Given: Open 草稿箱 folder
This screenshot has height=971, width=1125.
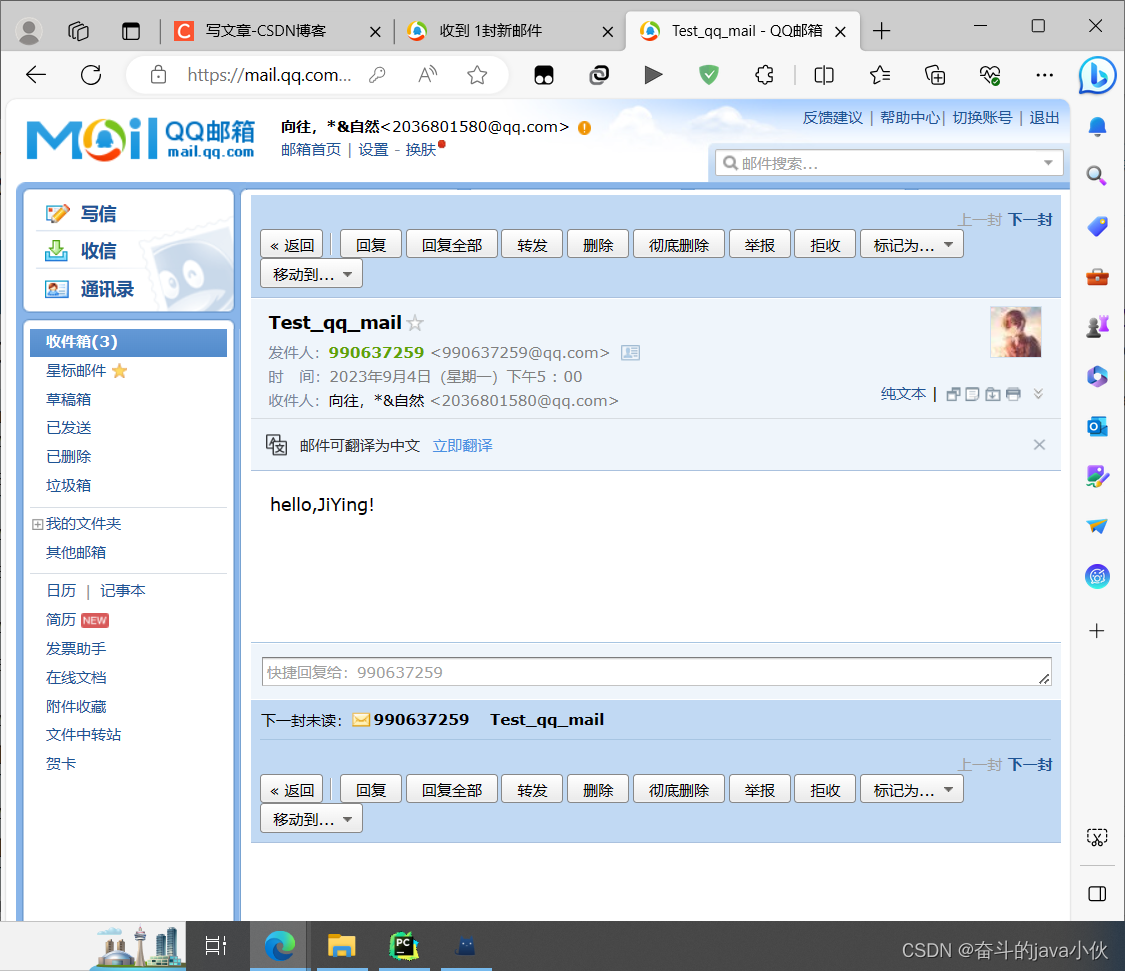Looking at the screenshot, I should (68, 400).
